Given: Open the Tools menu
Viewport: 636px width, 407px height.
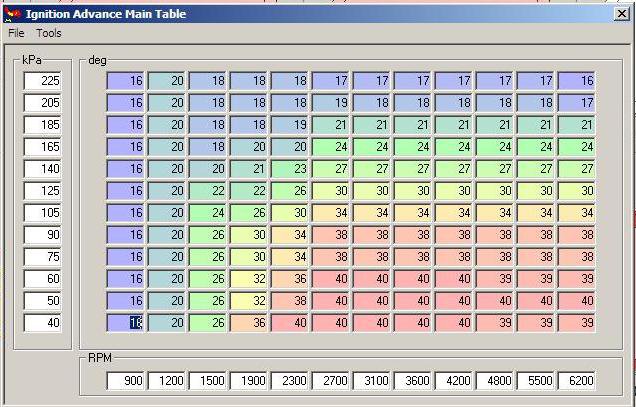Looking at the screenshot, I should (49, 33).
